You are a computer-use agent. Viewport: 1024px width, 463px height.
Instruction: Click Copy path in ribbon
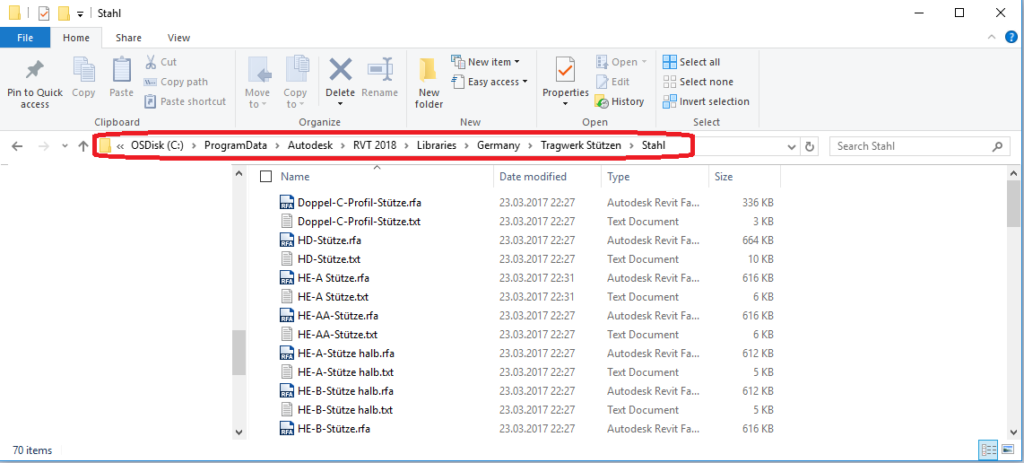pyautogui.click(x=176, y=82)
